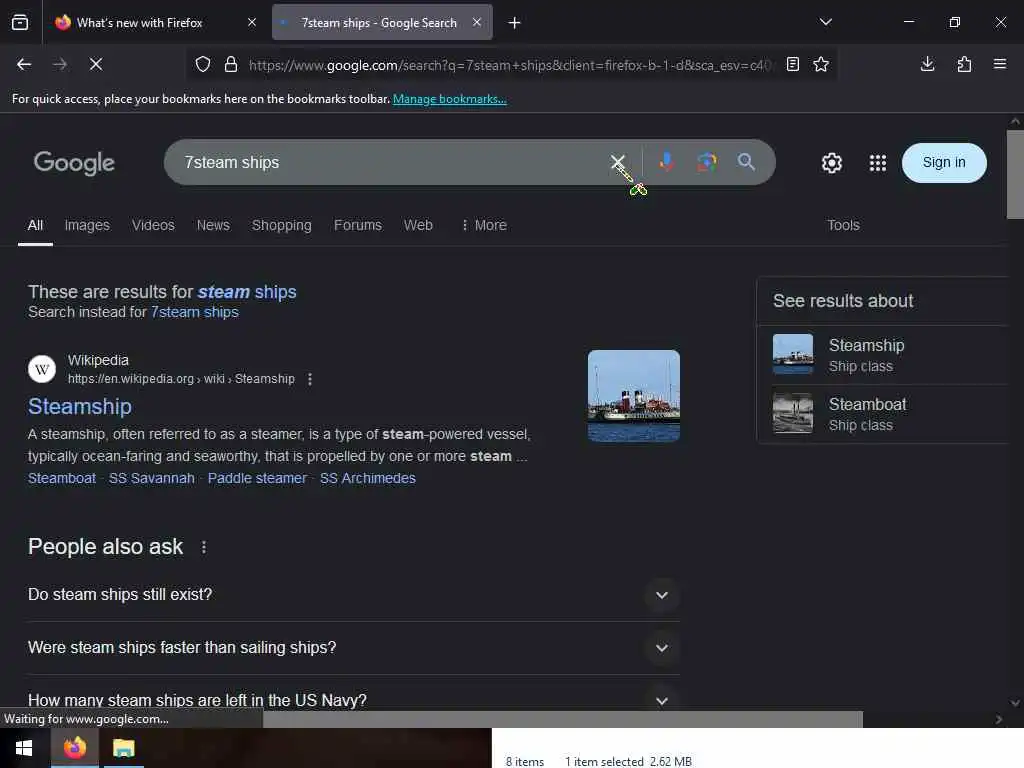
Task: Open the Manage bookmarks link
Action: [449, 99]
